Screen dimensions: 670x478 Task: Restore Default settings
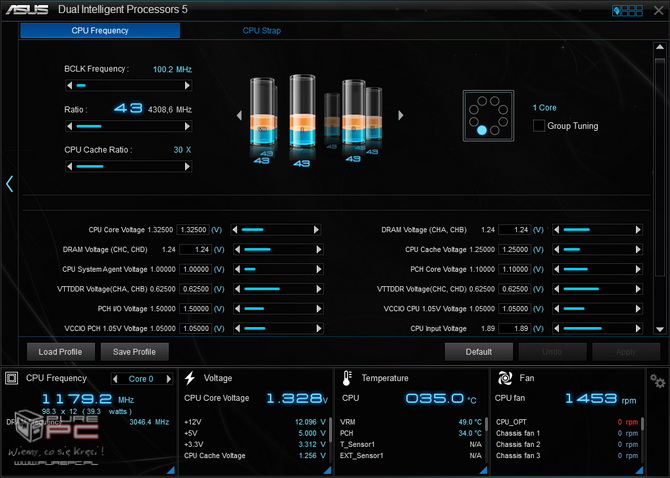(479, 352)
